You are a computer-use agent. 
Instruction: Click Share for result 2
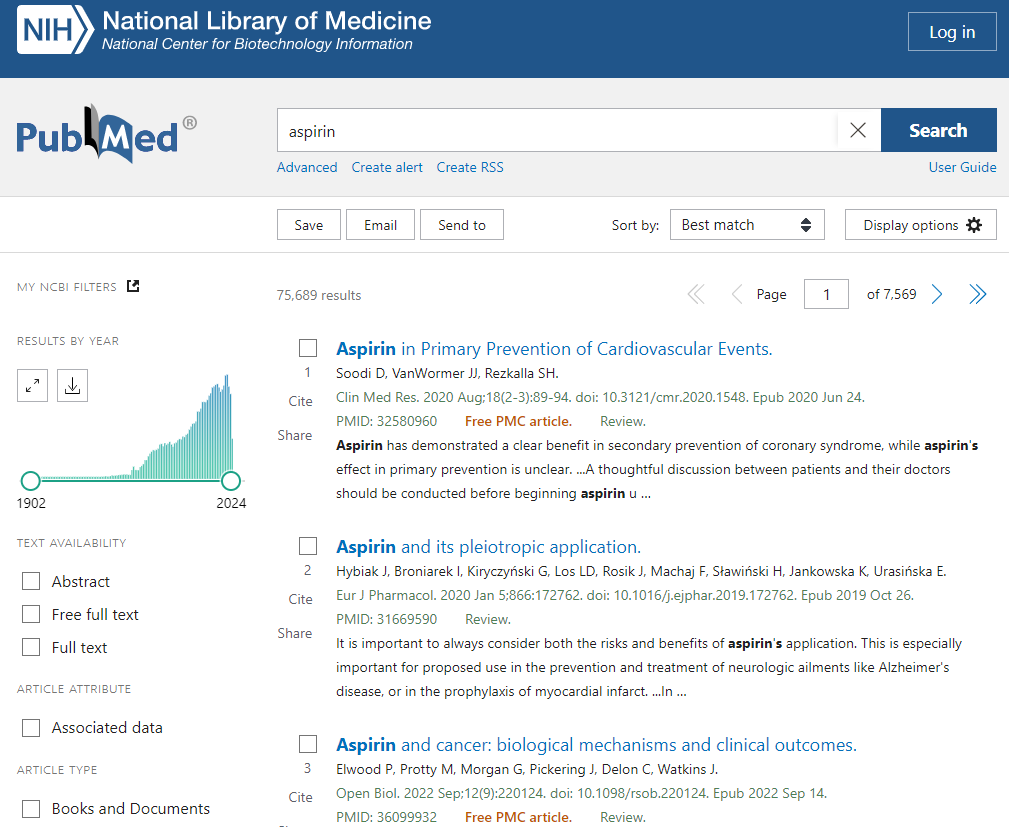pyautogui.click(x=295, y=633)
